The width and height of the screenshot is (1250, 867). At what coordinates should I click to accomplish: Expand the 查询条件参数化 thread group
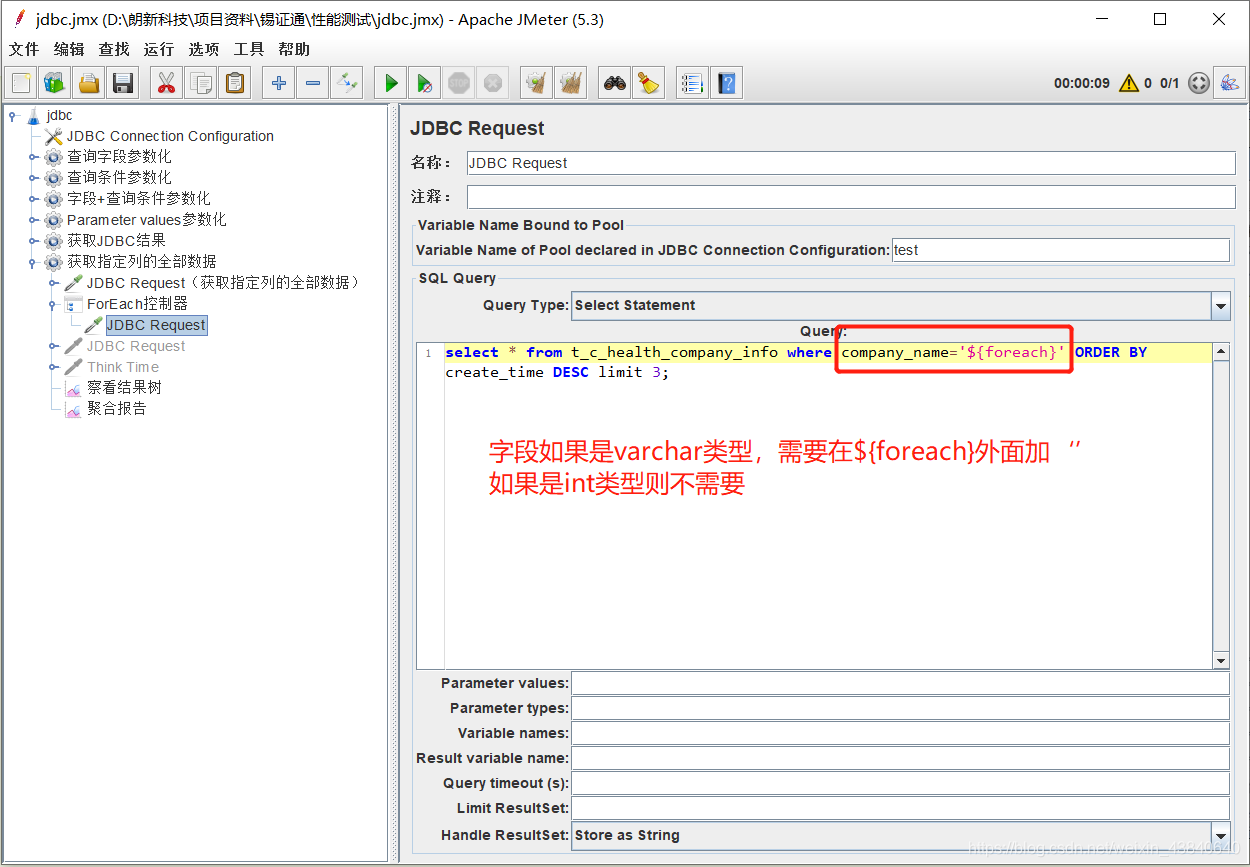click(x=33, y=178)
